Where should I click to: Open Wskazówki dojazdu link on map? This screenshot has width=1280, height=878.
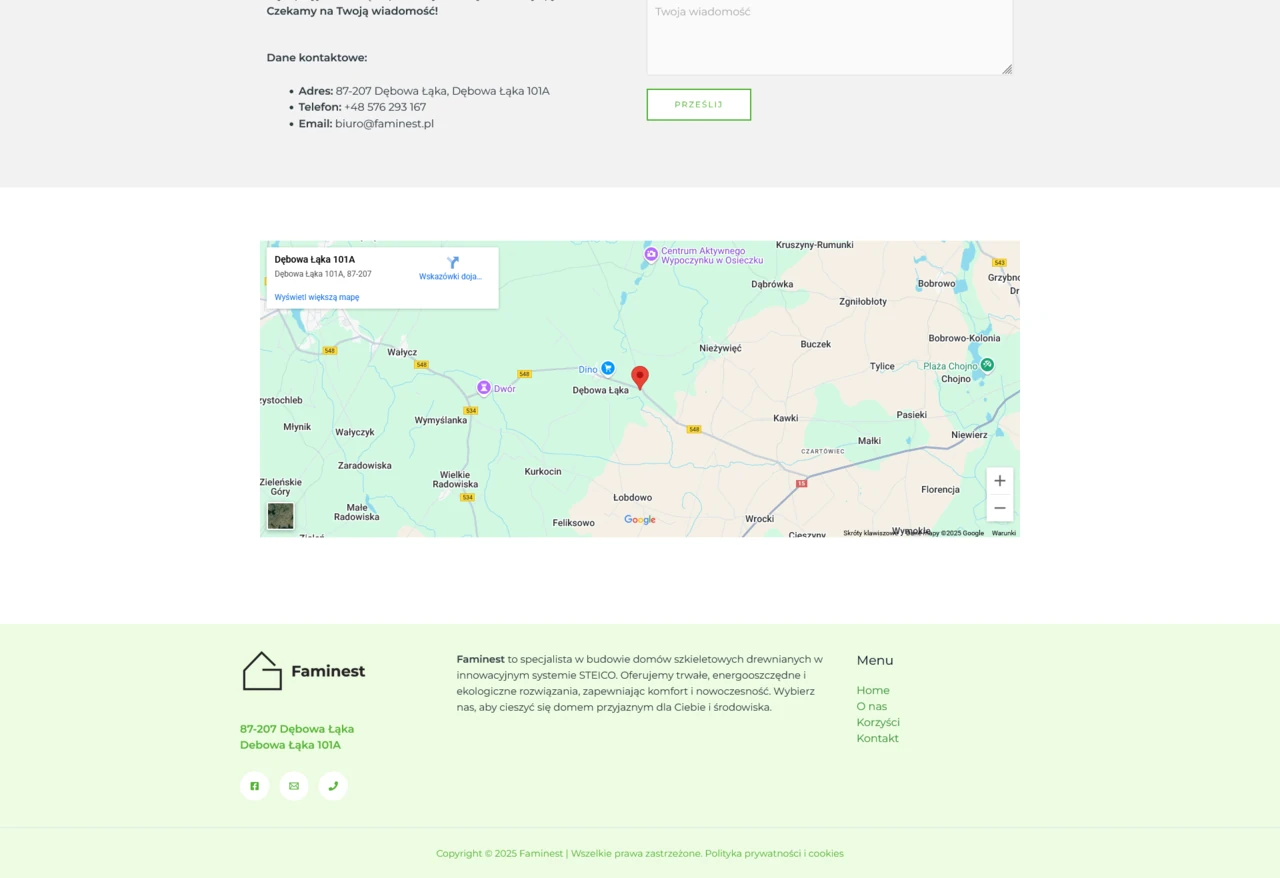pos(450,277)
